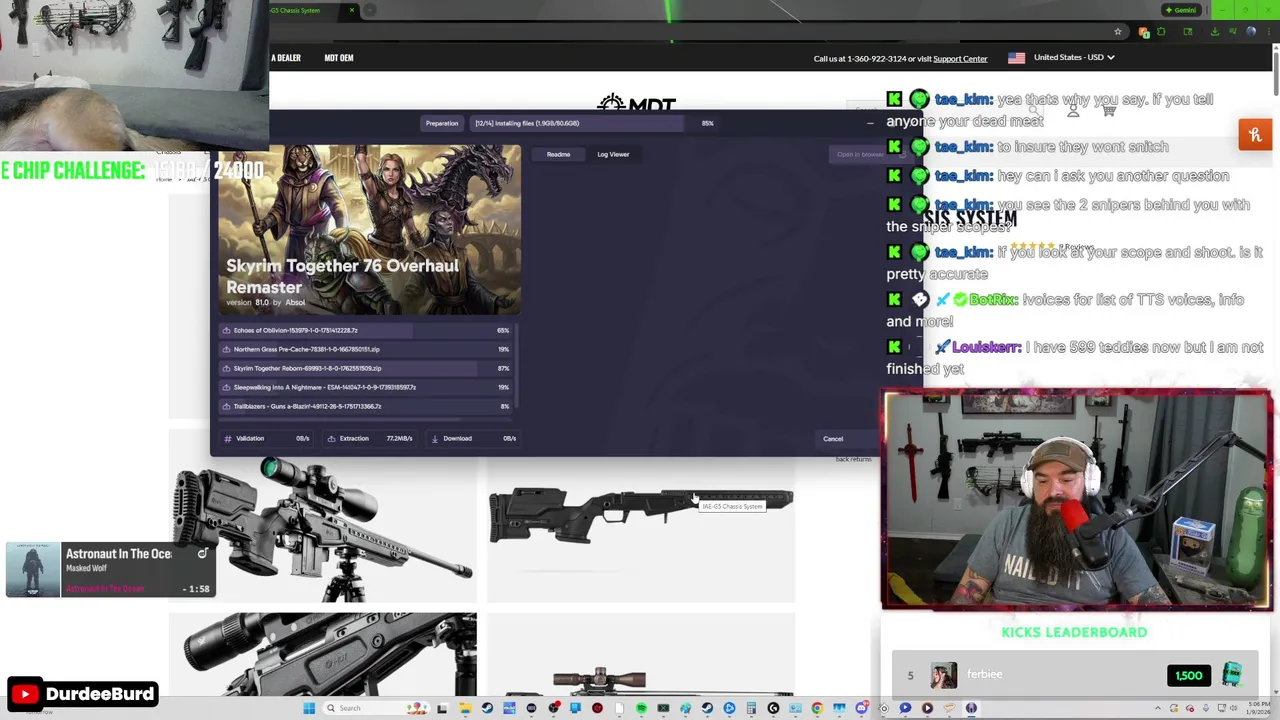Click the orange accessibility widget icon
The width and height of the screenshot is (1280, 720).
(x=1255, y=134)
